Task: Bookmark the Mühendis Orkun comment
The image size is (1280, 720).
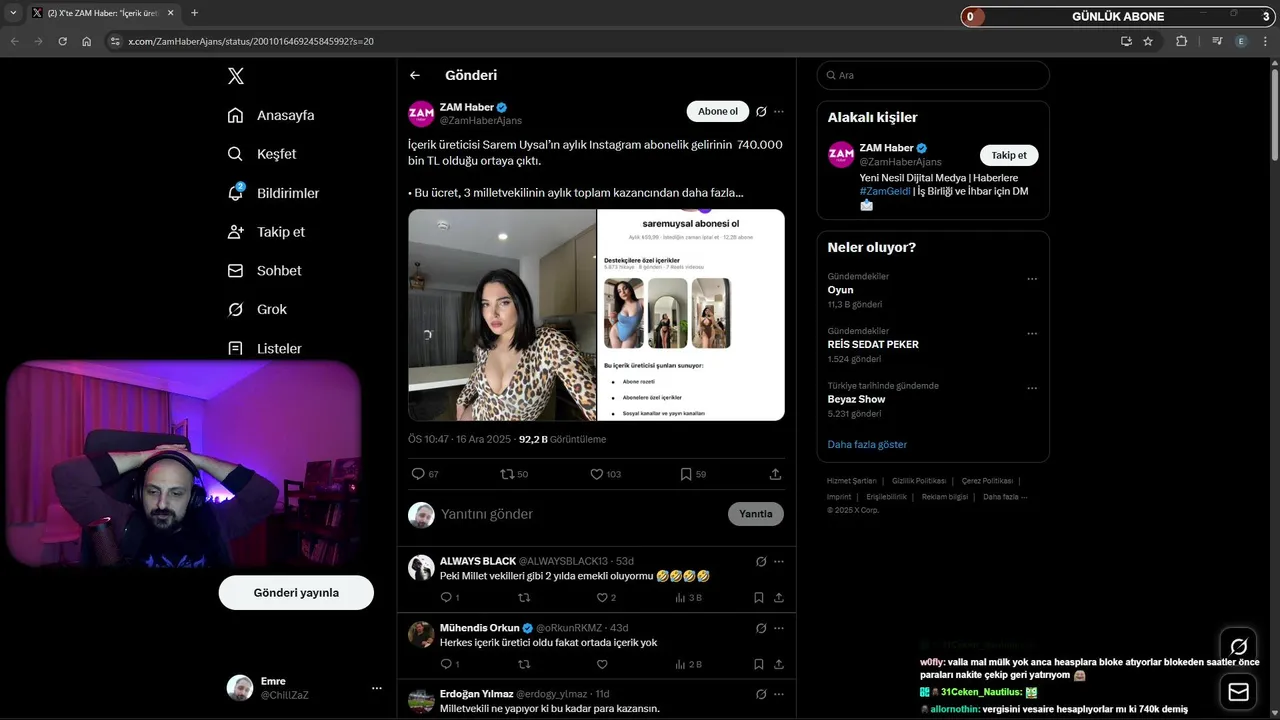Action: click(759, 664)
